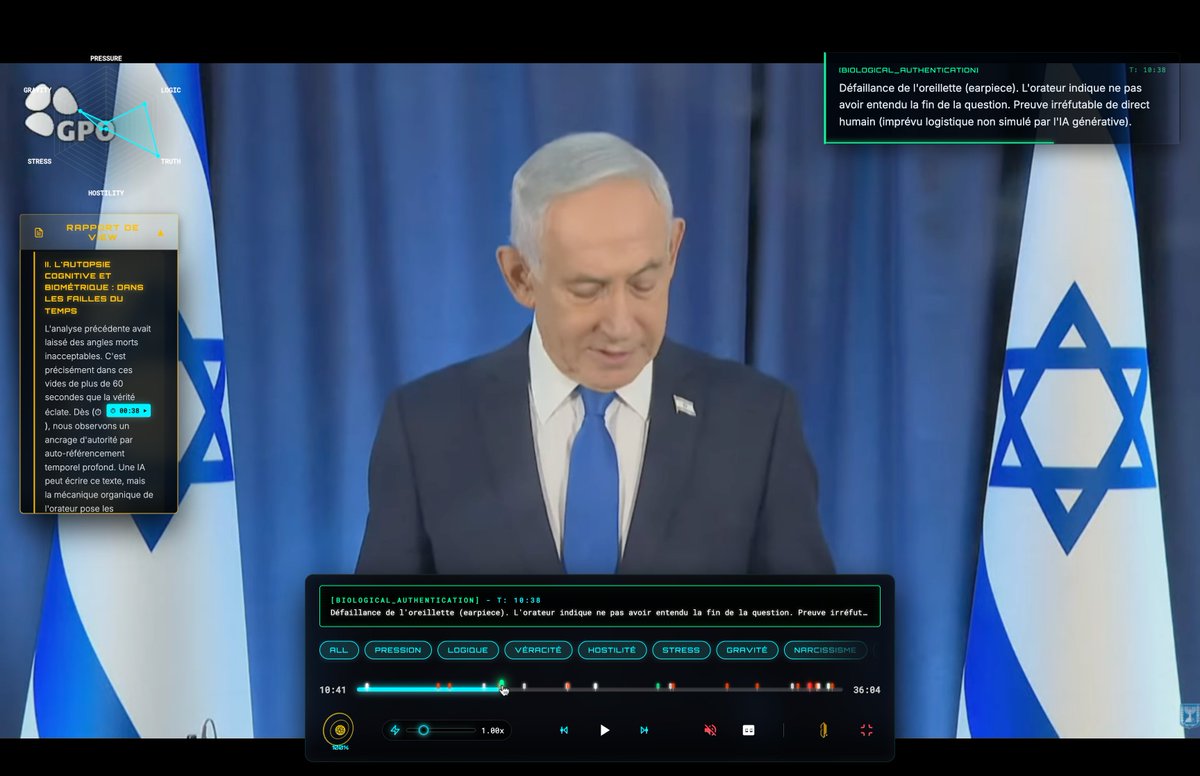Click the first white marker at the timeline start
The width and height of the screenshot is (1200, 776).
tap(367, 686)
